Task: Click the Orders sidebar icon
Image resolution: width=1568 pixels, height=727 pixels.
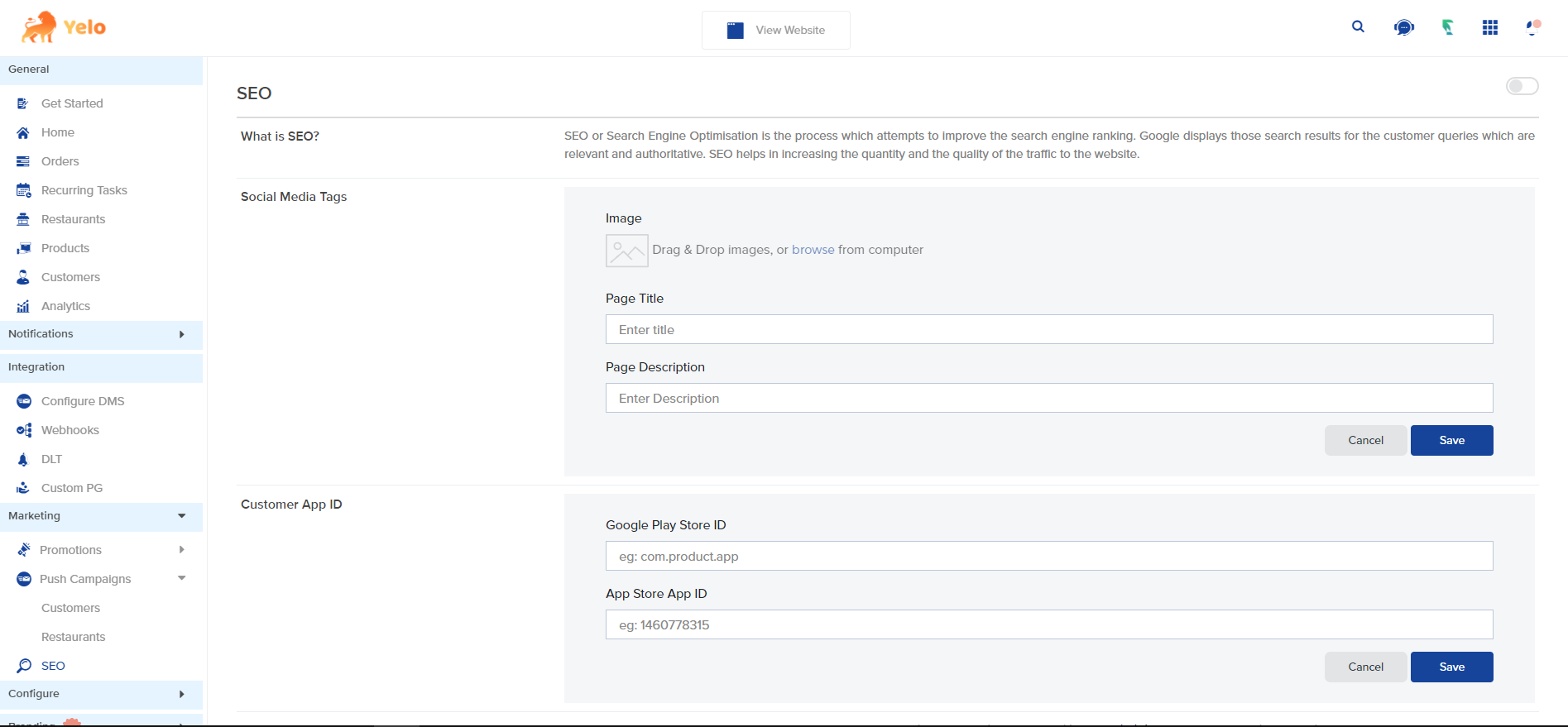Action: [23, 161]
